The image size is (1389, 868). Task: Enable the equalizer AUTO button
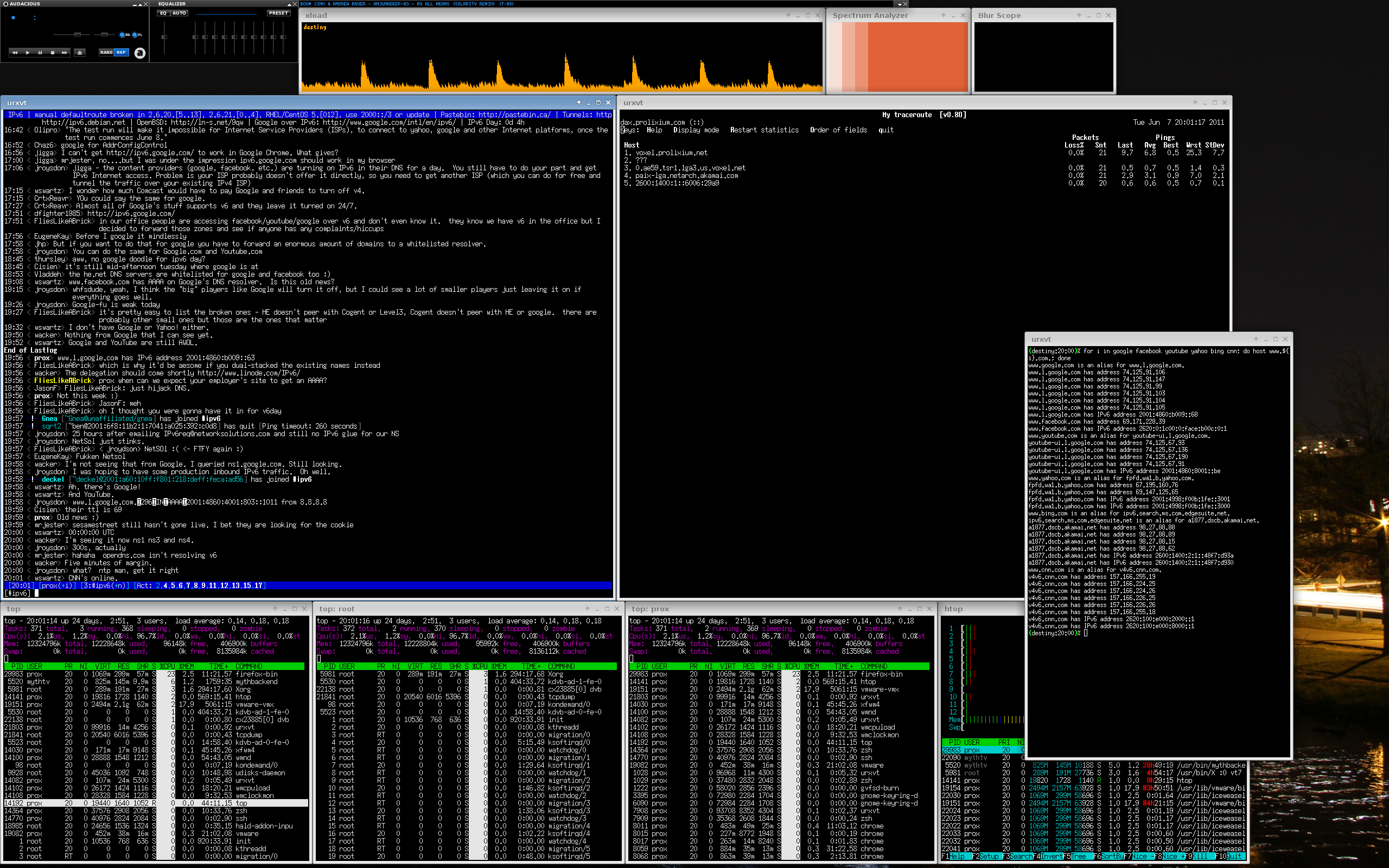[x=179, y=13]
